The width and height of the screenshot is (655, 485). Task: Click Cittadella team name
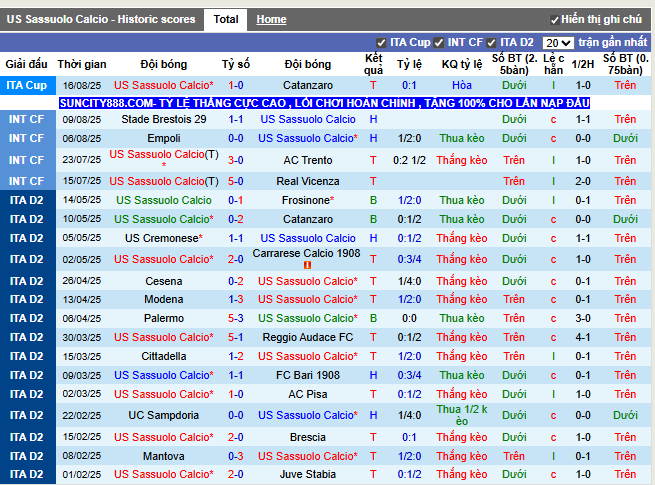(164, 357)
